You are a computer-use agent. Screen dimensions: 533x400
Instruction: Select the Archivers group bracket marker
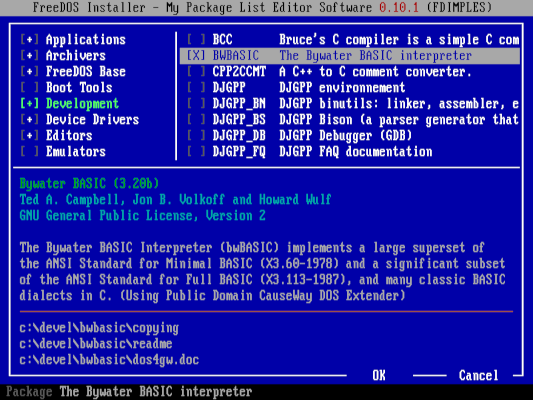coord(30,55)
